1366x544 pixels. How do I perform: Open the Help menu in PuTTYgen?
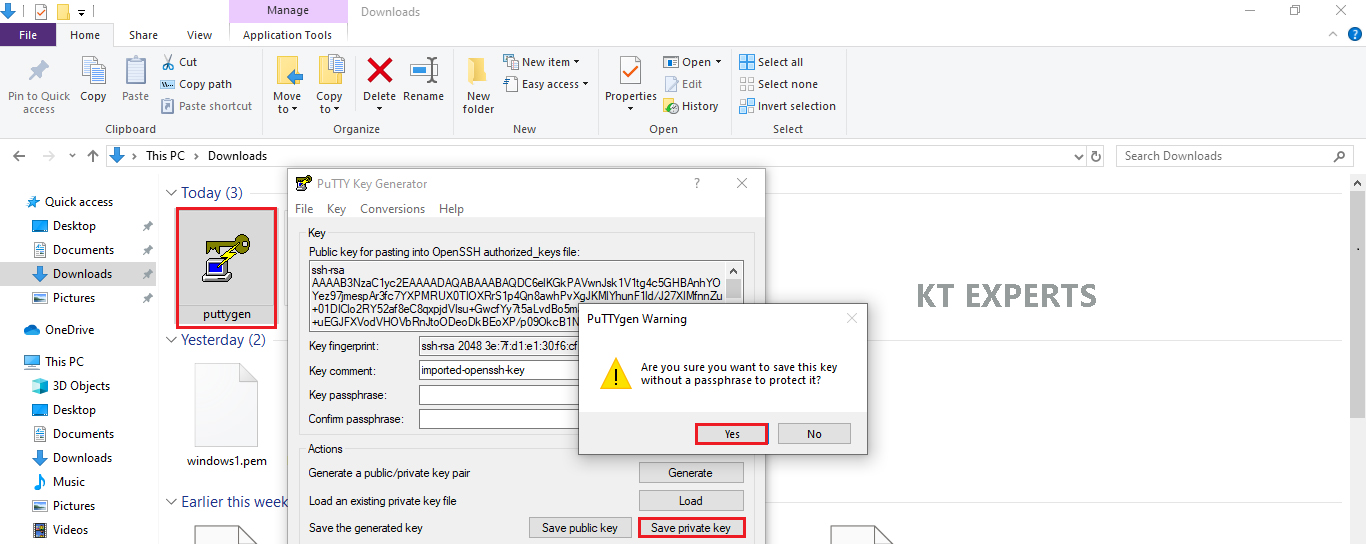coord(451,209)
